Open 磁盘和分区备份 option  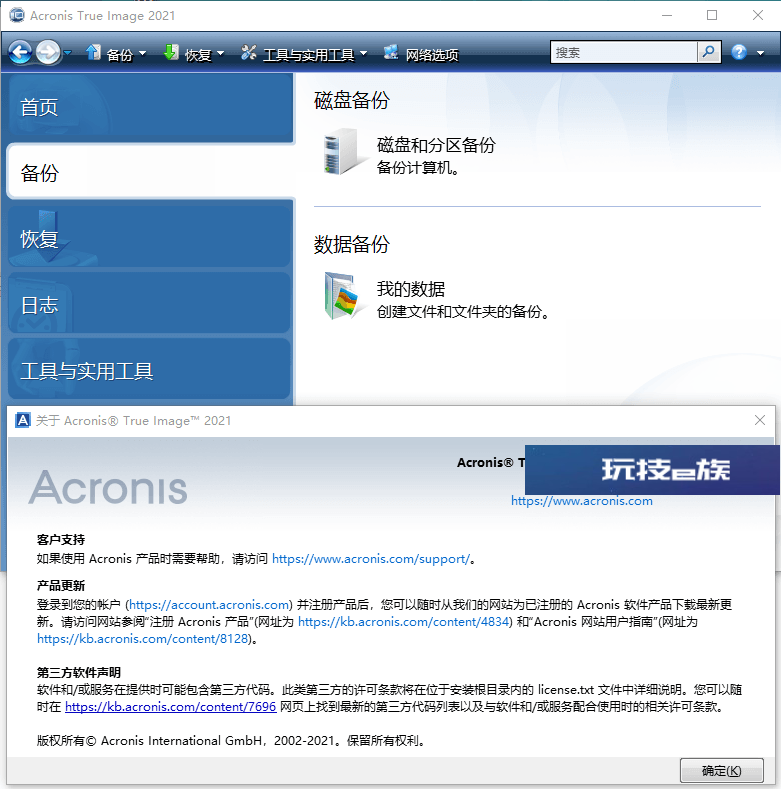(436, 145)
